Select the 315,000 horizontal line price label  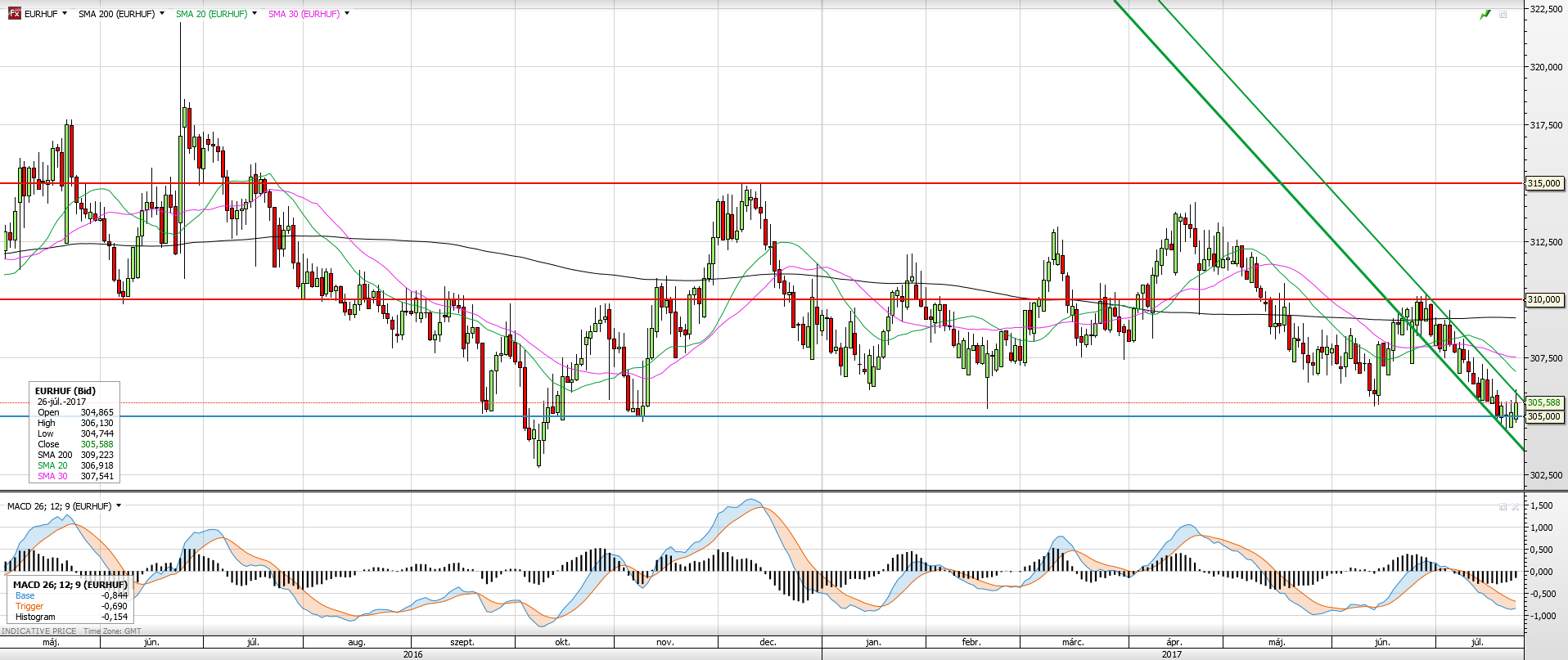(x=1545, y=183)
